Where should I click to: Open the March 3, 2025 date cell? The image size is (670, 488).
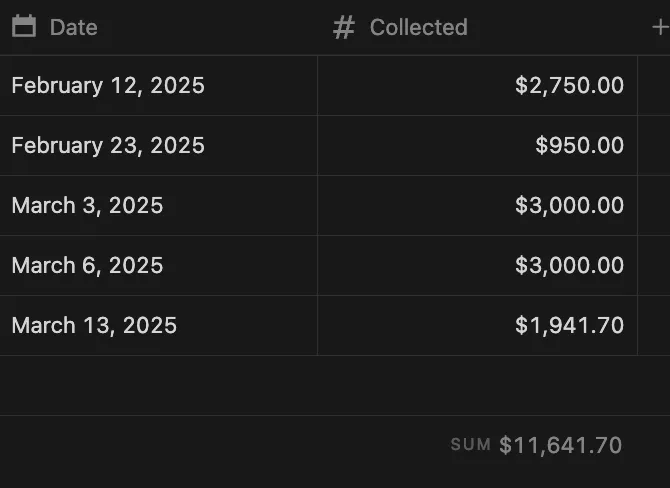point(159,205)
